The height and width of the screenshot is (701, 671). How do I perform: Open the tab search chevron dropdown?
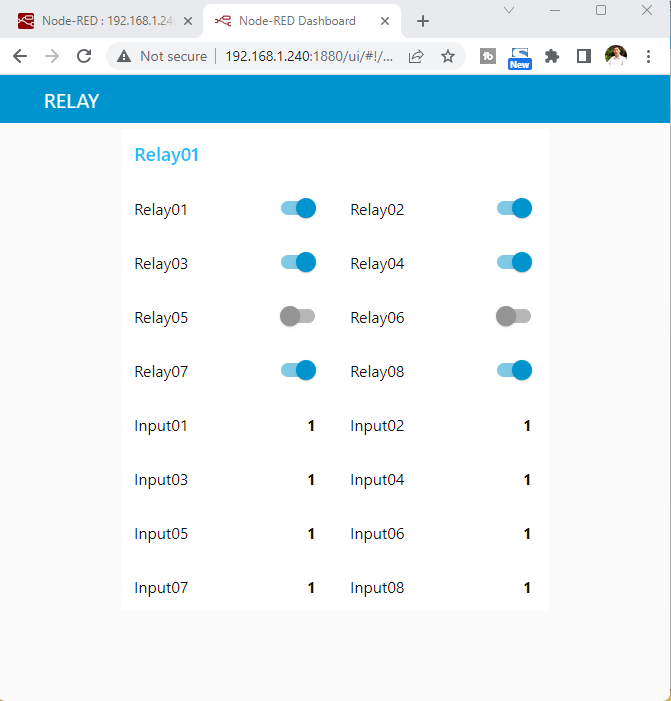point(509,10)
